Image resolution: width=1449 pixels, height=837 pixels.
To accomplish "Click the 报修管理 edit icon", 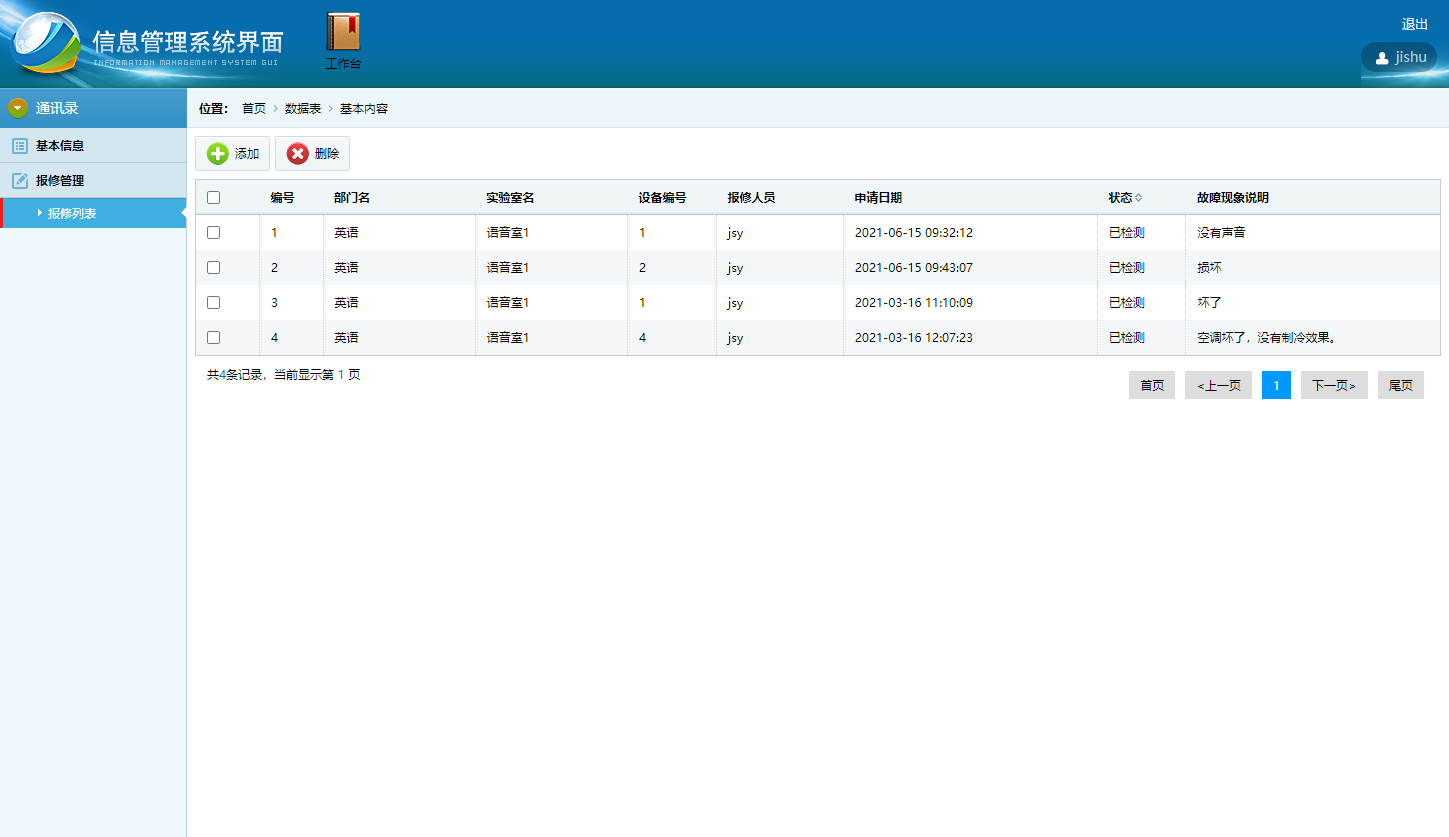I will click(19, 181).
